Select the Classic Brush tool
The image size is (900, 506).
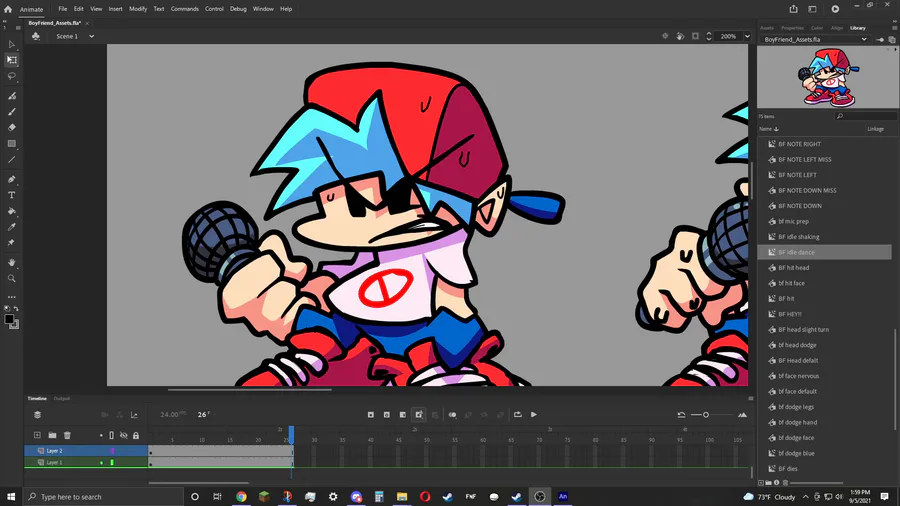coord(11,112)
